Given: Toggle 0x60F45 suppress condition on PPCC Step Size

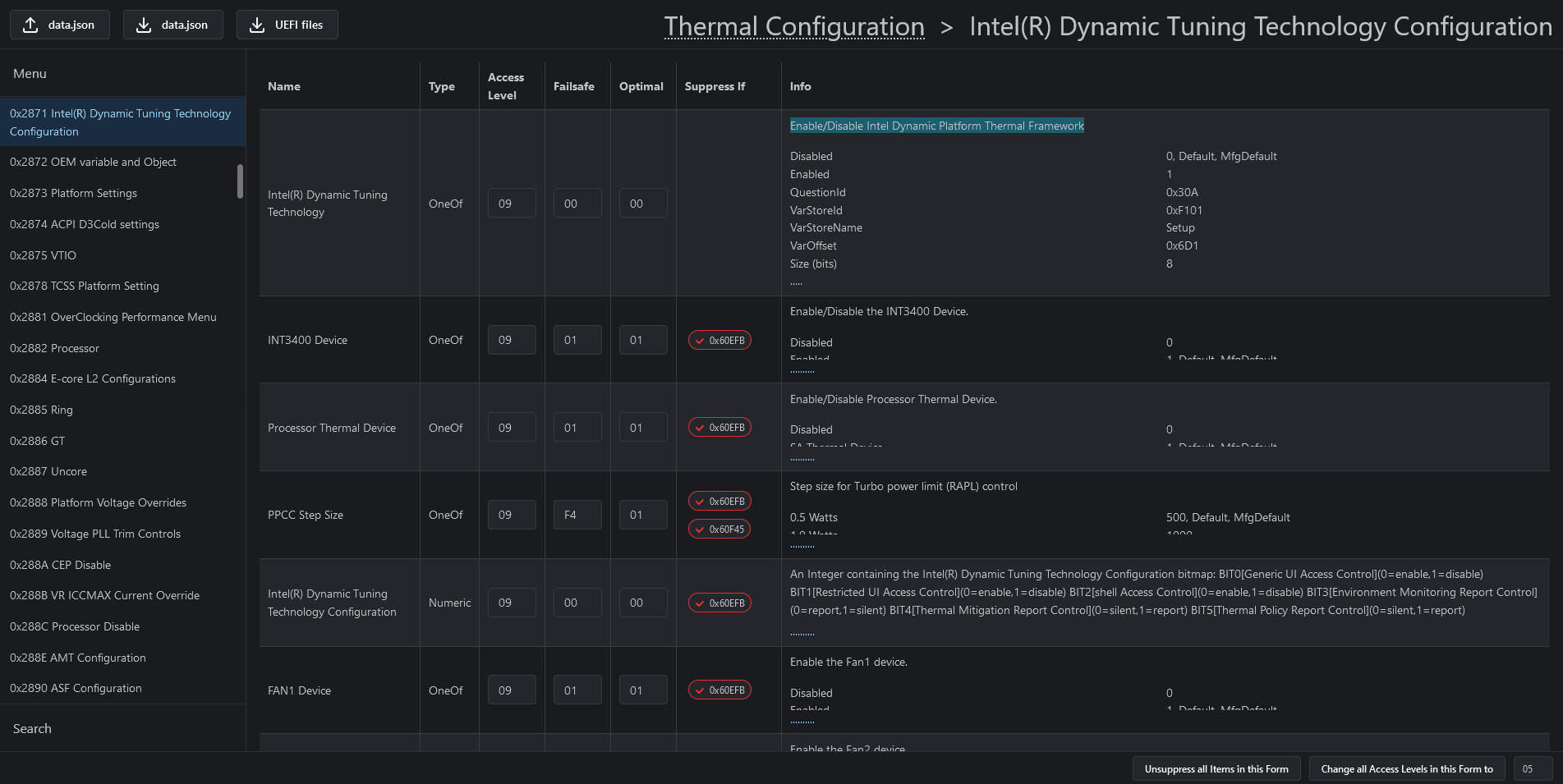Looking at the screenshot, I should pos(719,529).
